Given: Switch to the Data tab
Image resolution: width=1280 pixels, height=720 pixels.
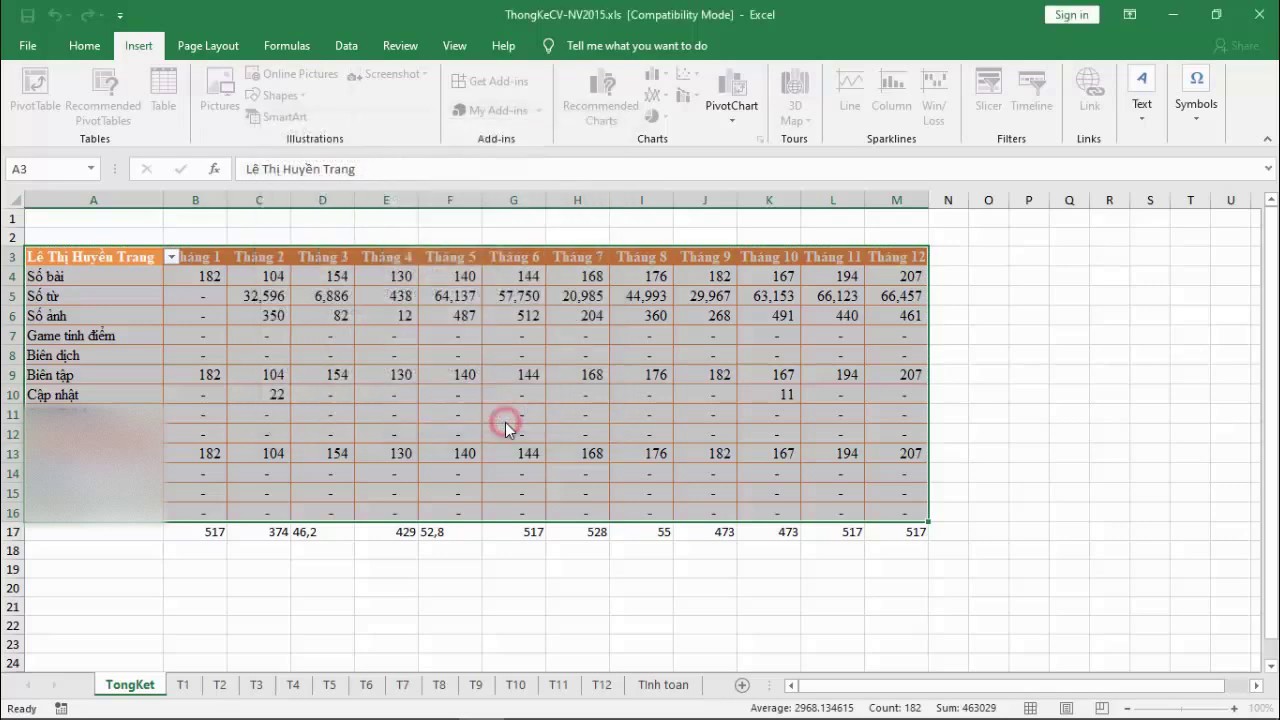Looking at the screenshot, I should point(346,46).
